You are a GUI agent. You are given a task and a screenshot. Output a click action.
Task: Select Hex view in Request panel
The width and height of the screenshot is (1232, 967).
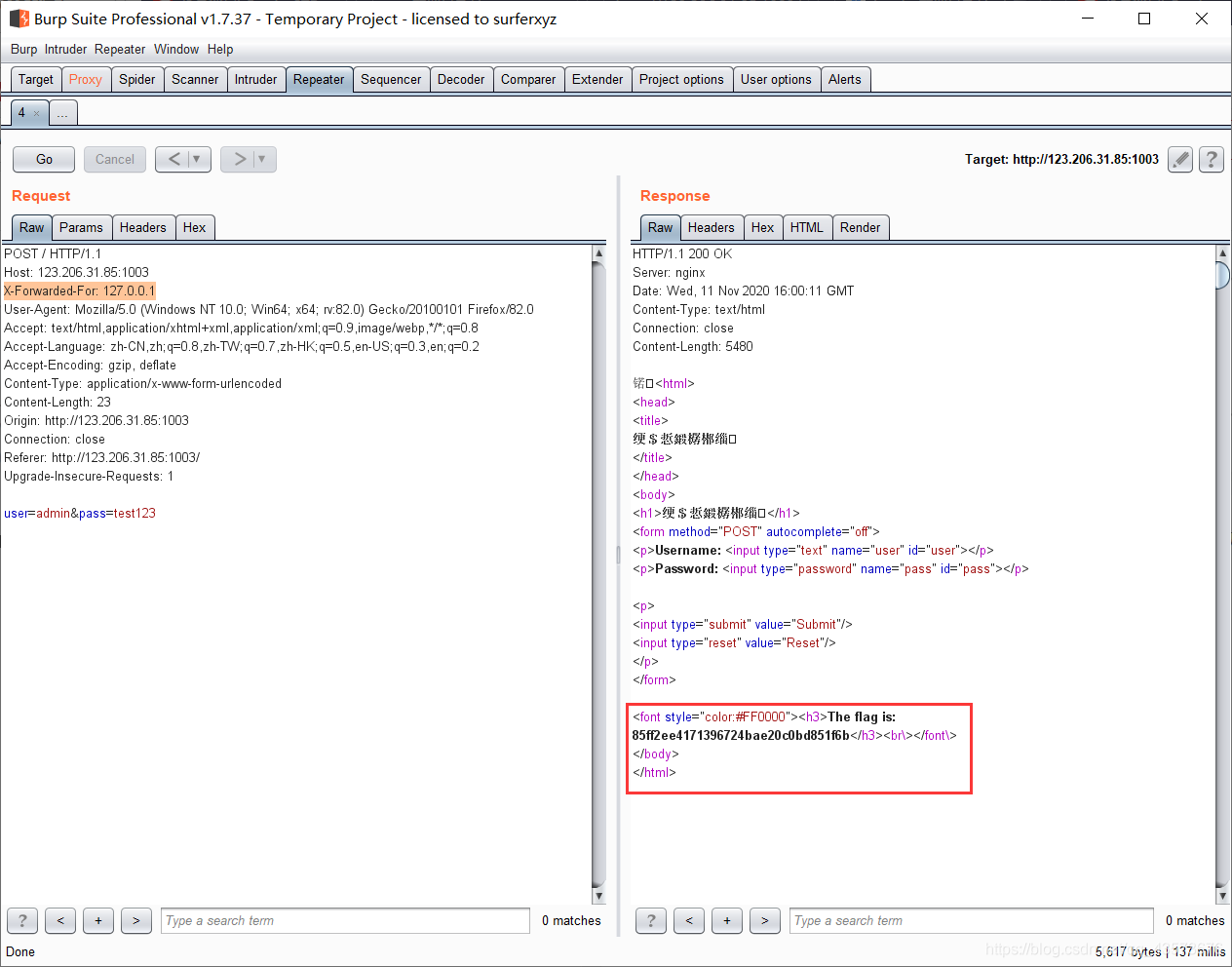click(x=195, y=228)
